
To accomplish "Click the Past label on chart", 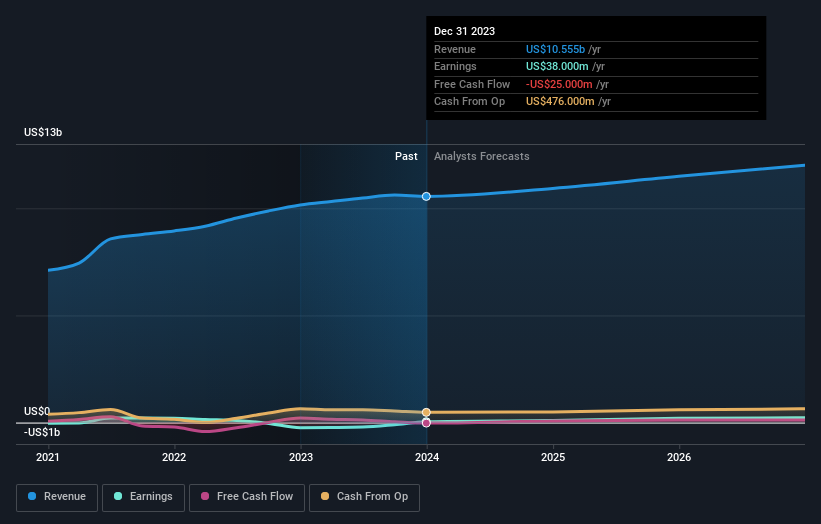I will click(x=406, y=157).
